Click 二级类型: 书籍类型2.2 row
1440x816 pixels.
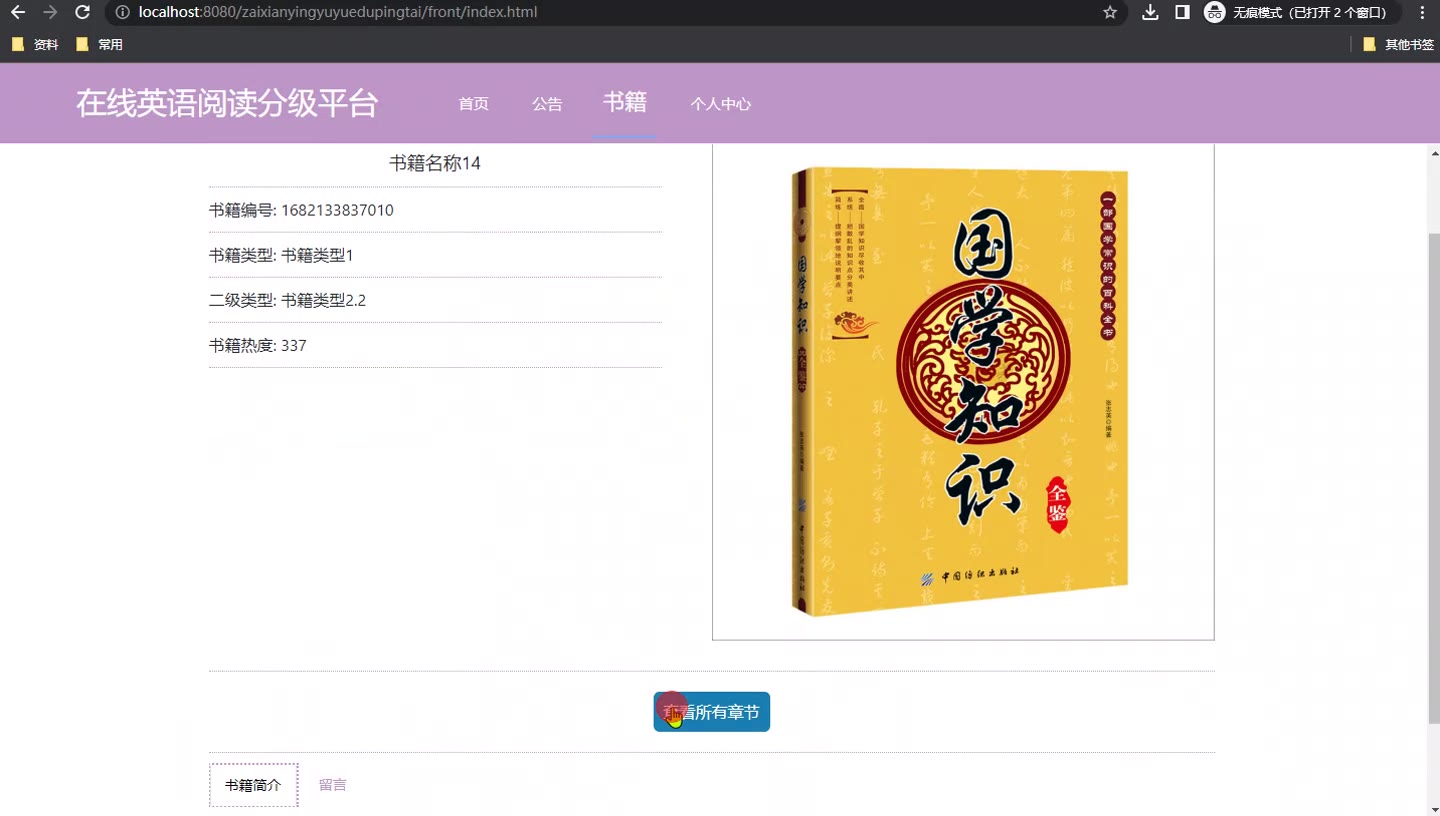tap(435, 300)
